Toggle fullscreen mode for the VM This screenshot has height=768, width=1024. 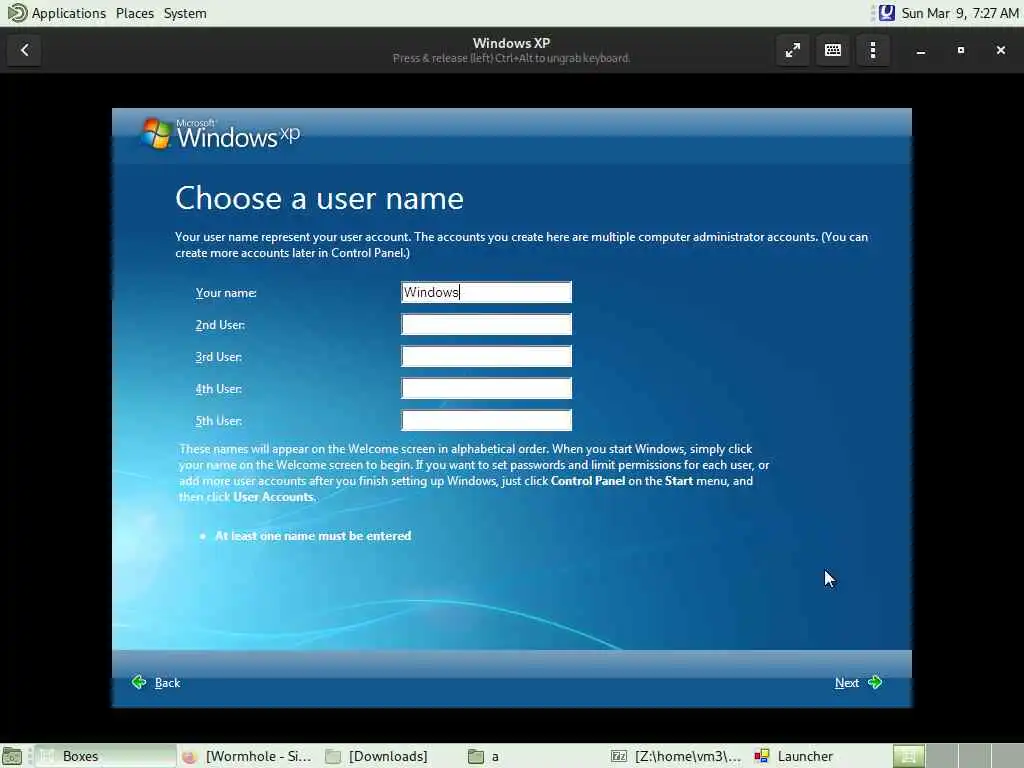click(x=793, y=50)
